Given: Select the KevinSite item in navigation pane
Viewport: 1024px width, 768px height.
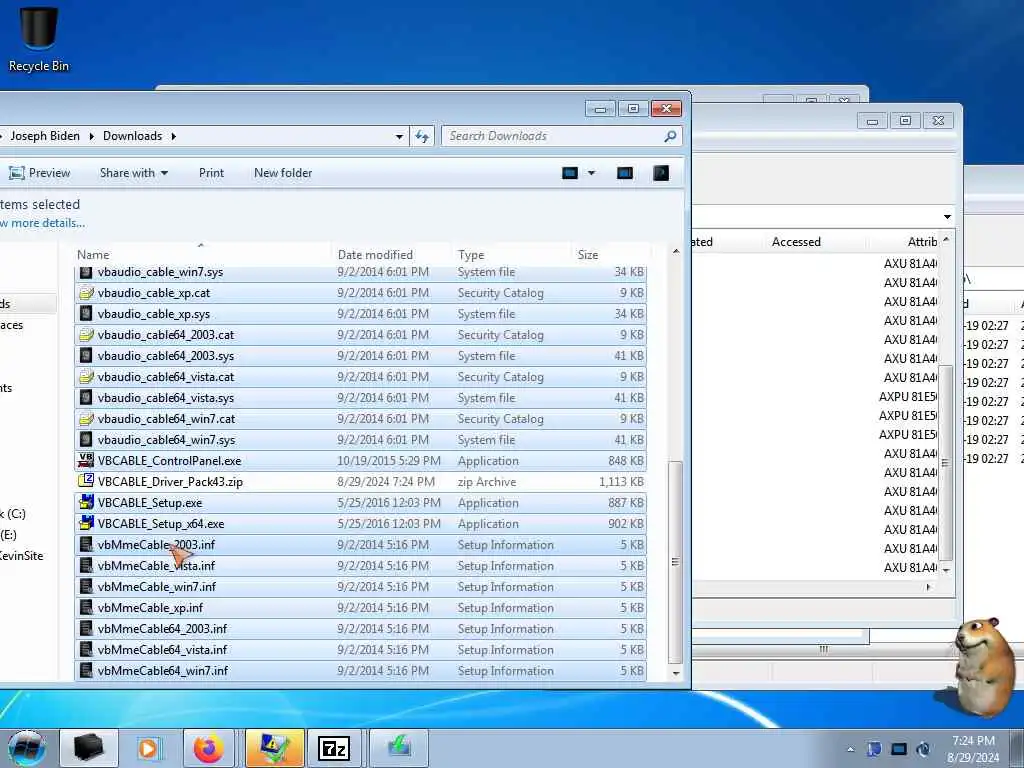Looking at the screenshot, I should click(x=22, y=556).
